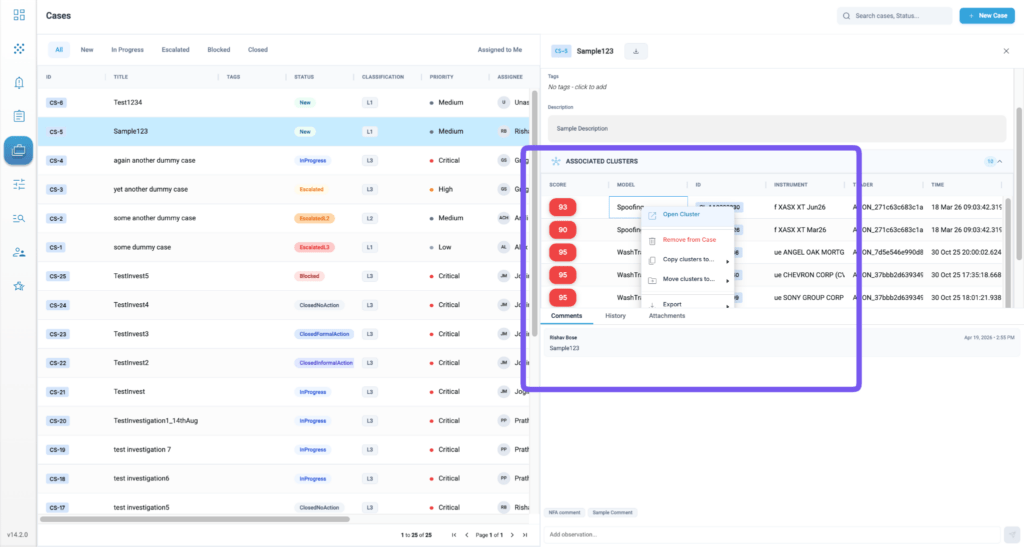The image size is (1024, 547).
Task: Click the send observation arrow icon
Action: click(x=1012, y=534)
